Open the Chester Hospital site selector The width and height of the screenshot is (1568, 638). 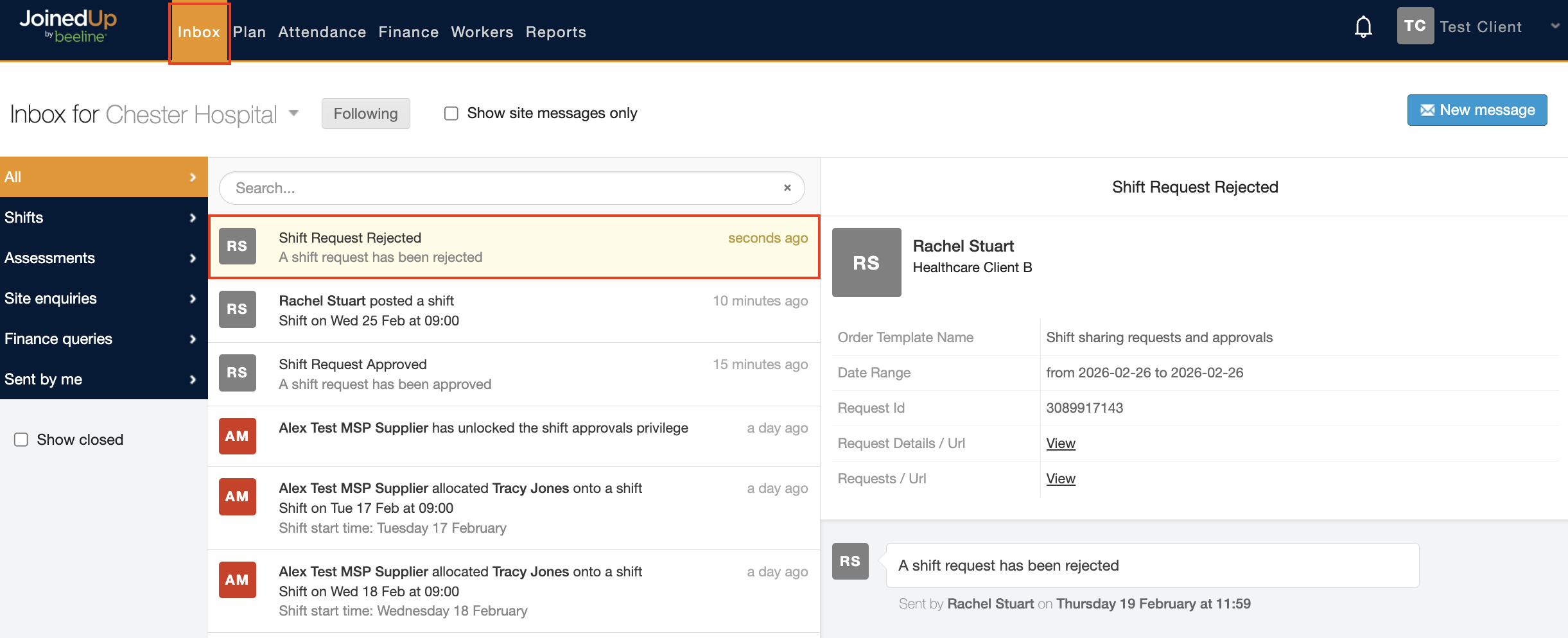[293, 113]
